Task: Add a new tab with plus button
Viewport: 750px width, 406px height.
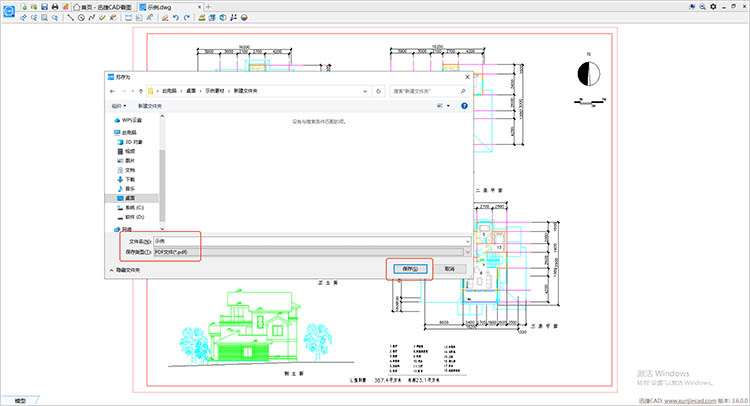Action: point(208,7)
